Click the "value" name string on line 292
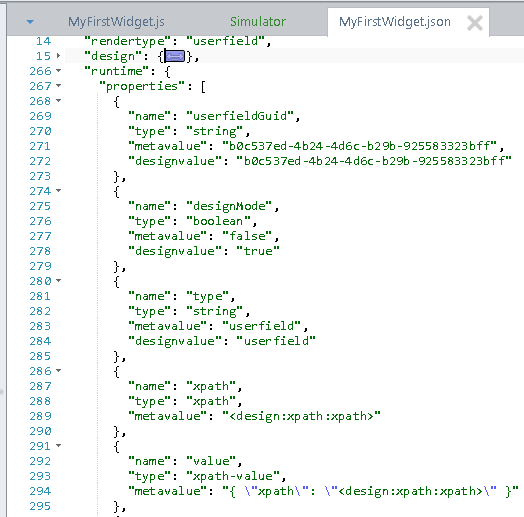The width and height of the screenshot is (524, 517). 211,461
